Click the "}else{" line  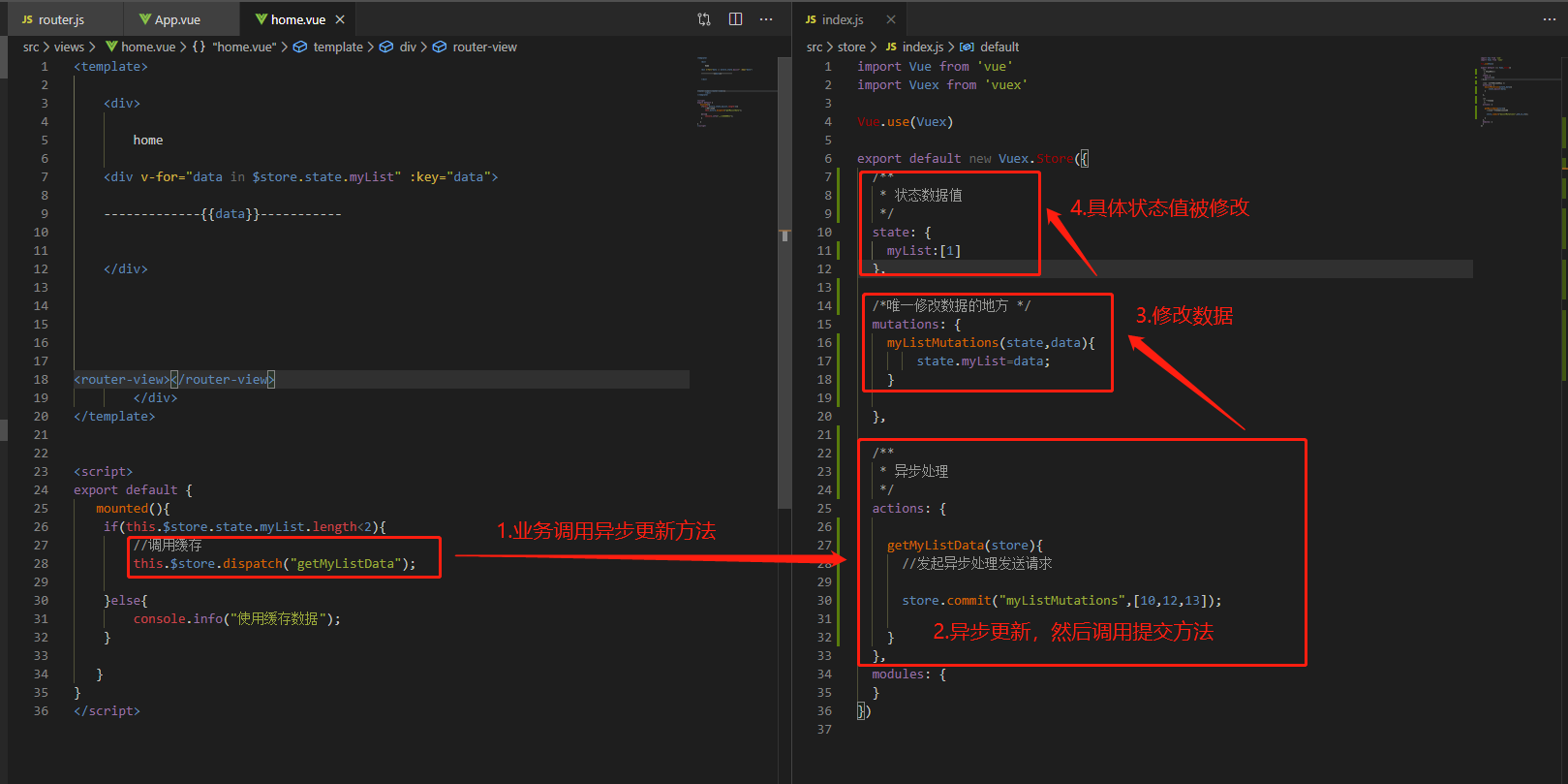(126, 601)
